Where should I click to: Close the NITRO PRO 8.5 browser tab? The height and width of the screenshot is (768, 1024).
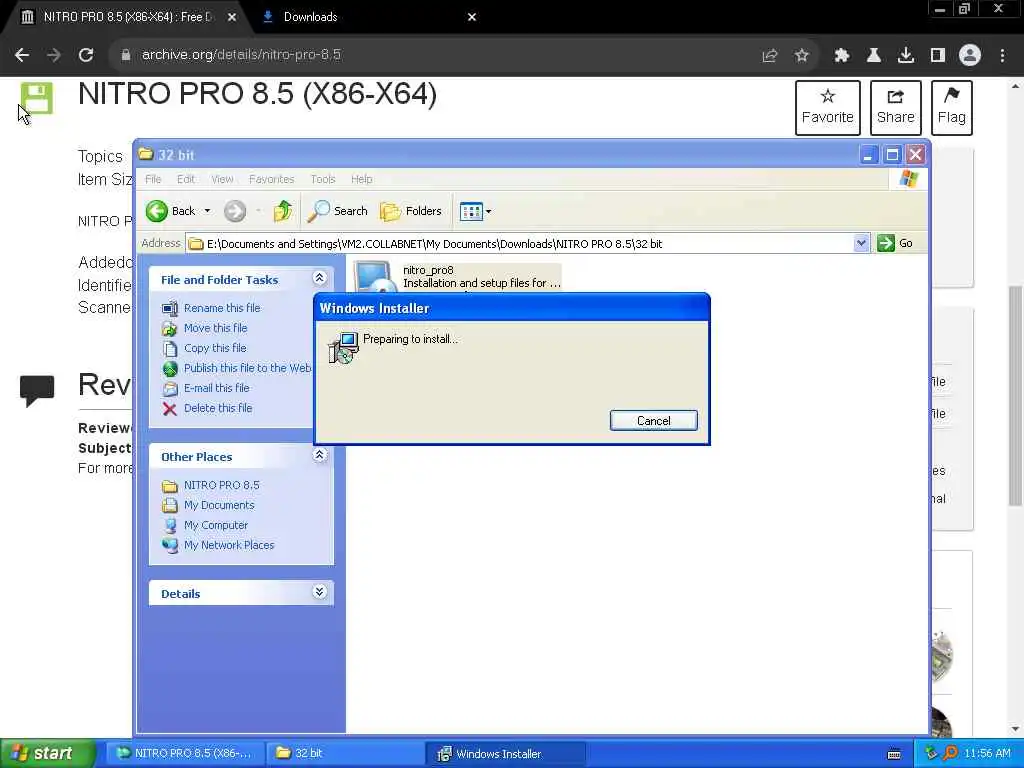point(232,17)
